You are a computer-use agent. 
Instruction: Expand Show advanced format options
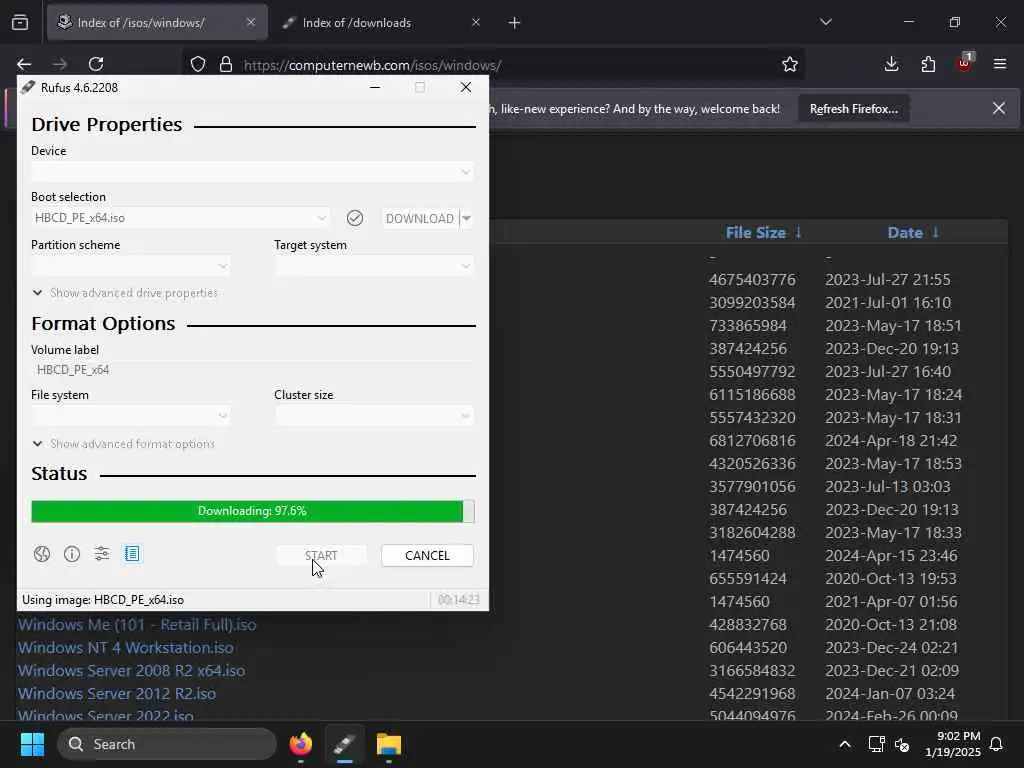(123, 444)
